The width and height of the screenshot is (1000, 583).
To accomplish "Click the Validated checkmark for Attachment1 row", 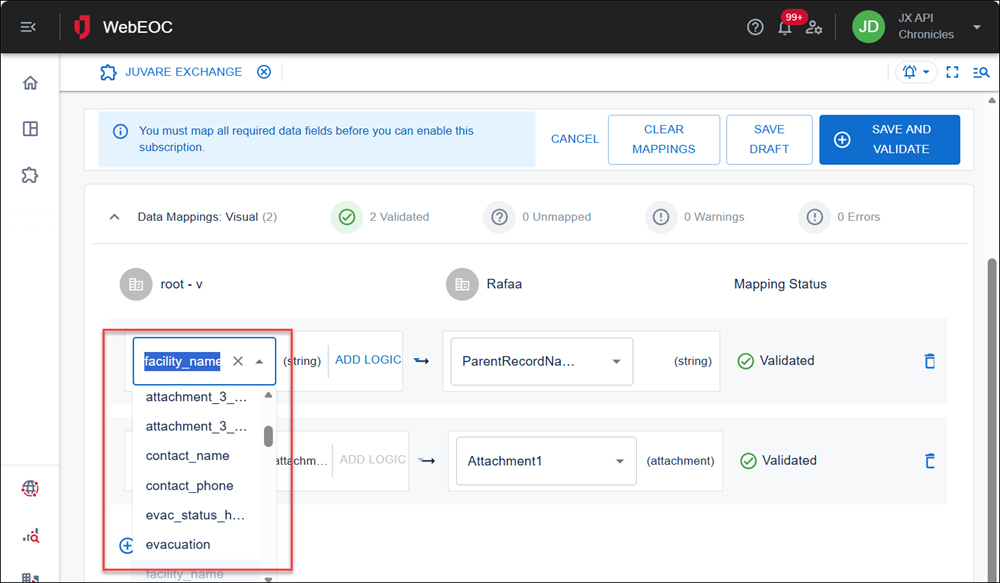I will tap(748, 461).
